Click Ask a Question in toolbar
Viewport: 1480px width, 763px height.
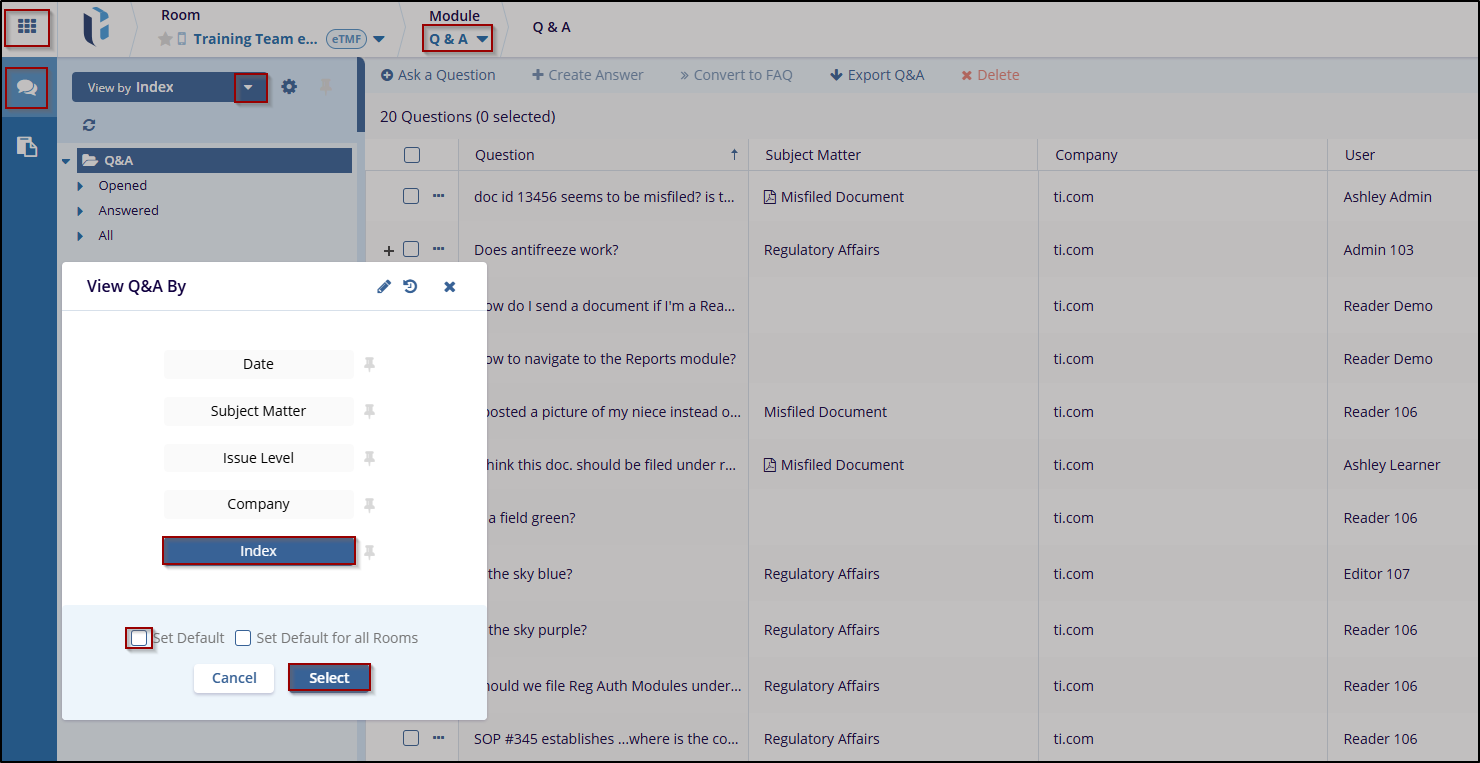pyautogui.click(x=438, y=75)
